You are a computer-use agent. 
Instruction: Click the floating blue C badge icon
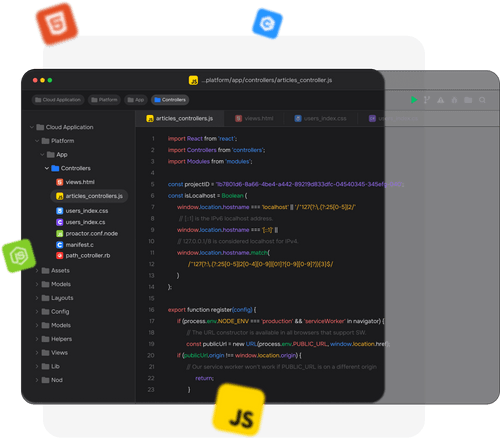tap(267, 23)
